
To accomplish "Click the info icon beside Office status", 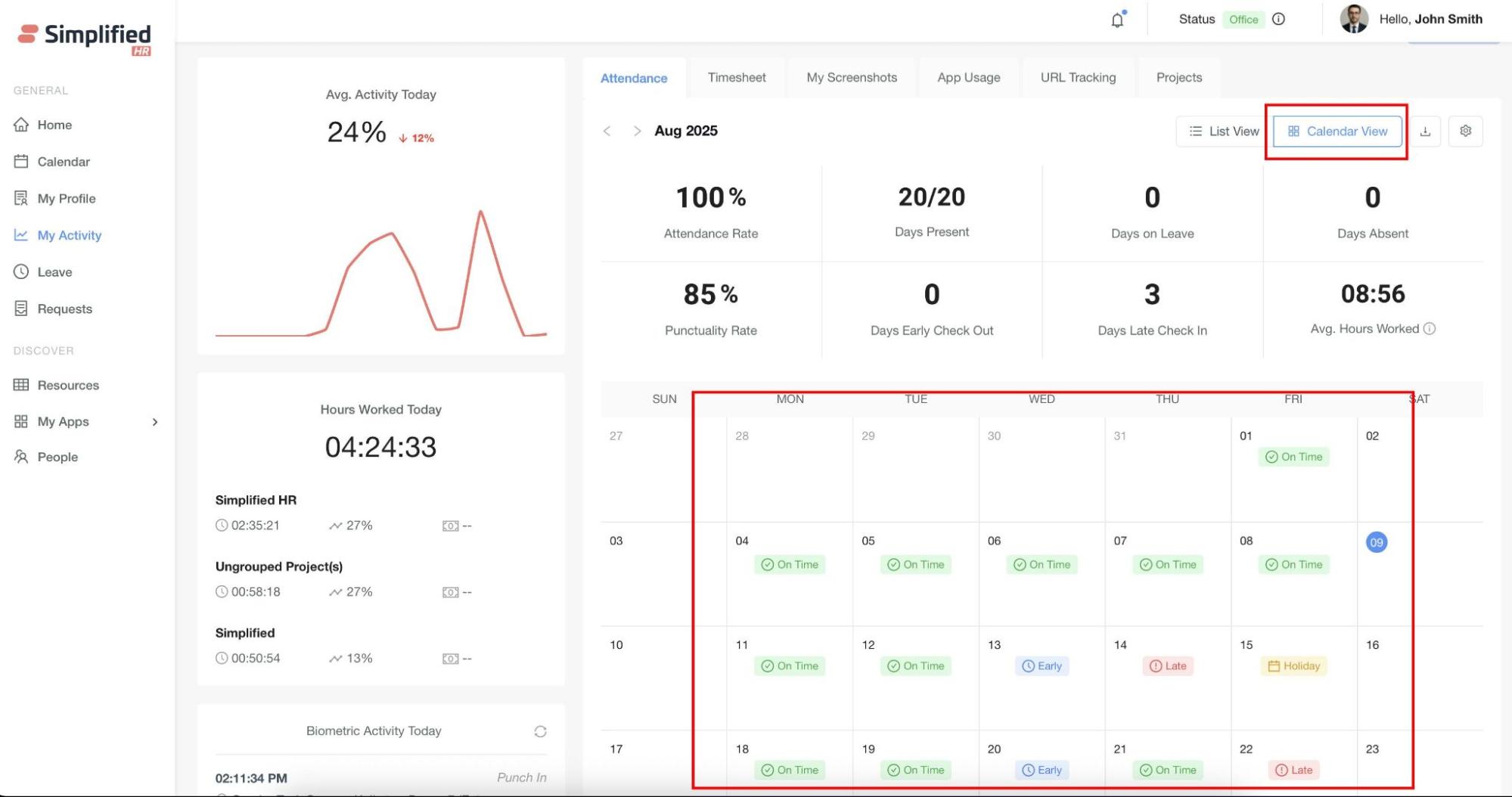I will tap(1278, 20).
